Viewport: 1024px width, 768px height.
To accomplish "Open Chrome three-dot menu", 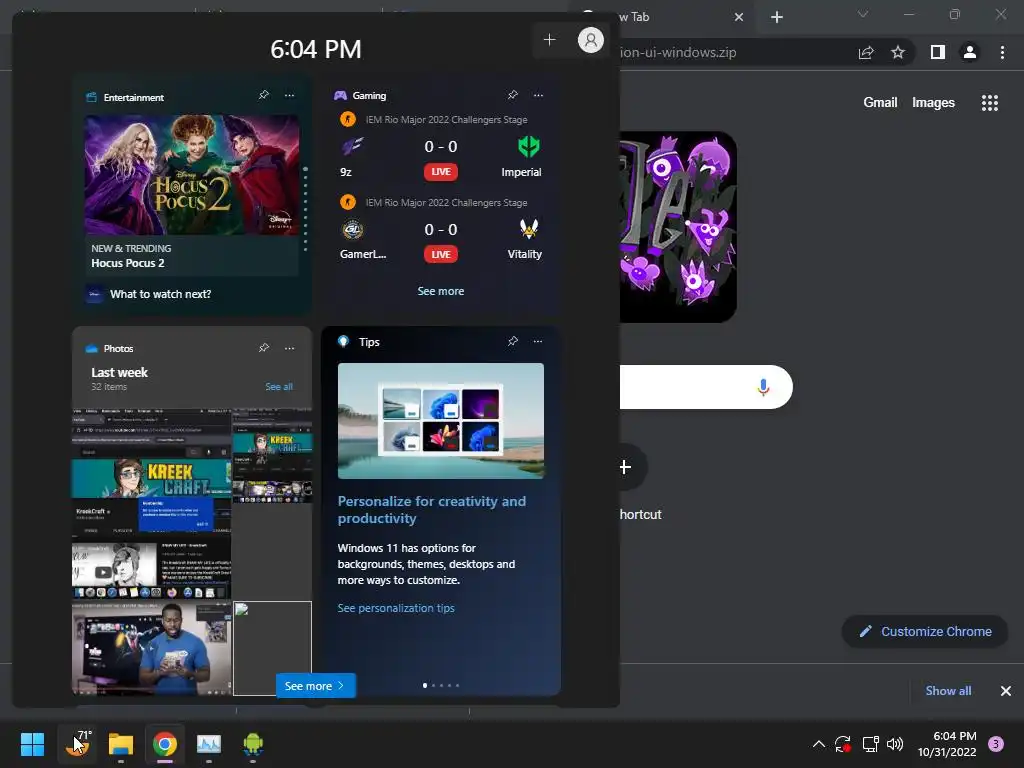I will pyautogui.click(x=1002, y=52).
